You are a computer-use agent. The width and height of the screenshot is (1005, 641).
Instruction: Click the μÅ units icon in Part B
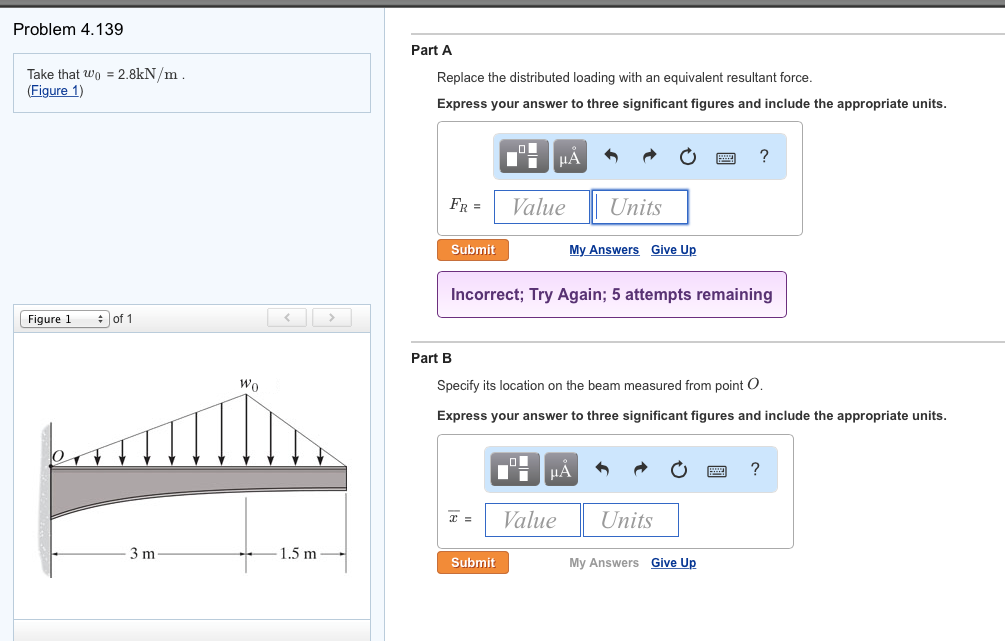pyautogui.click(x=559, y=469)
